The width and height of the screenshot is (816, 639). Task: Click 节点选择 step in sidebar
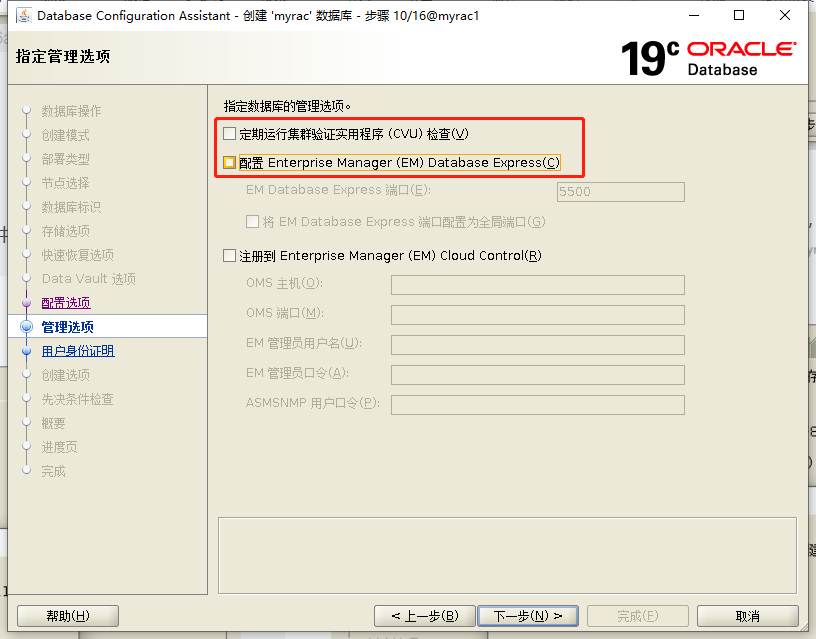[66, 183]
